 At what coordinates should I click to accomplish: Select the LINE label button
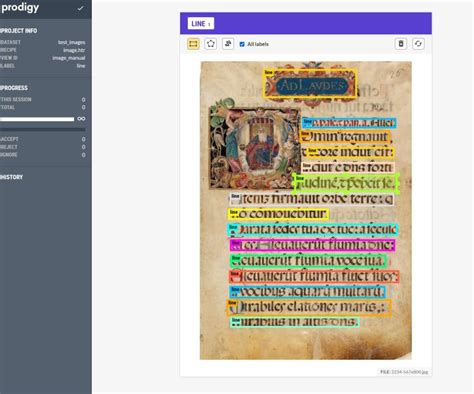coord(201,24)
